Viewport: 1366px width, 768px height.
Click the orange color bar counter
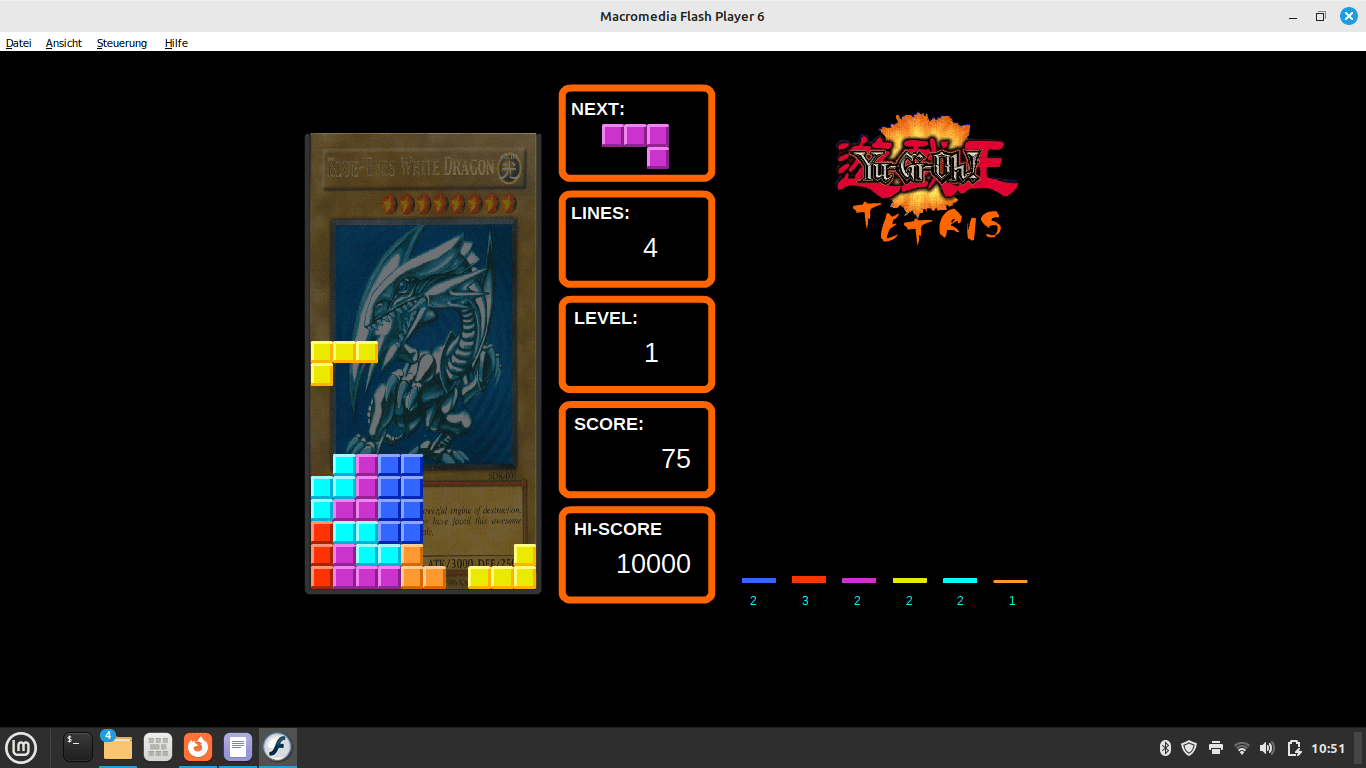tap(1010, 581)
